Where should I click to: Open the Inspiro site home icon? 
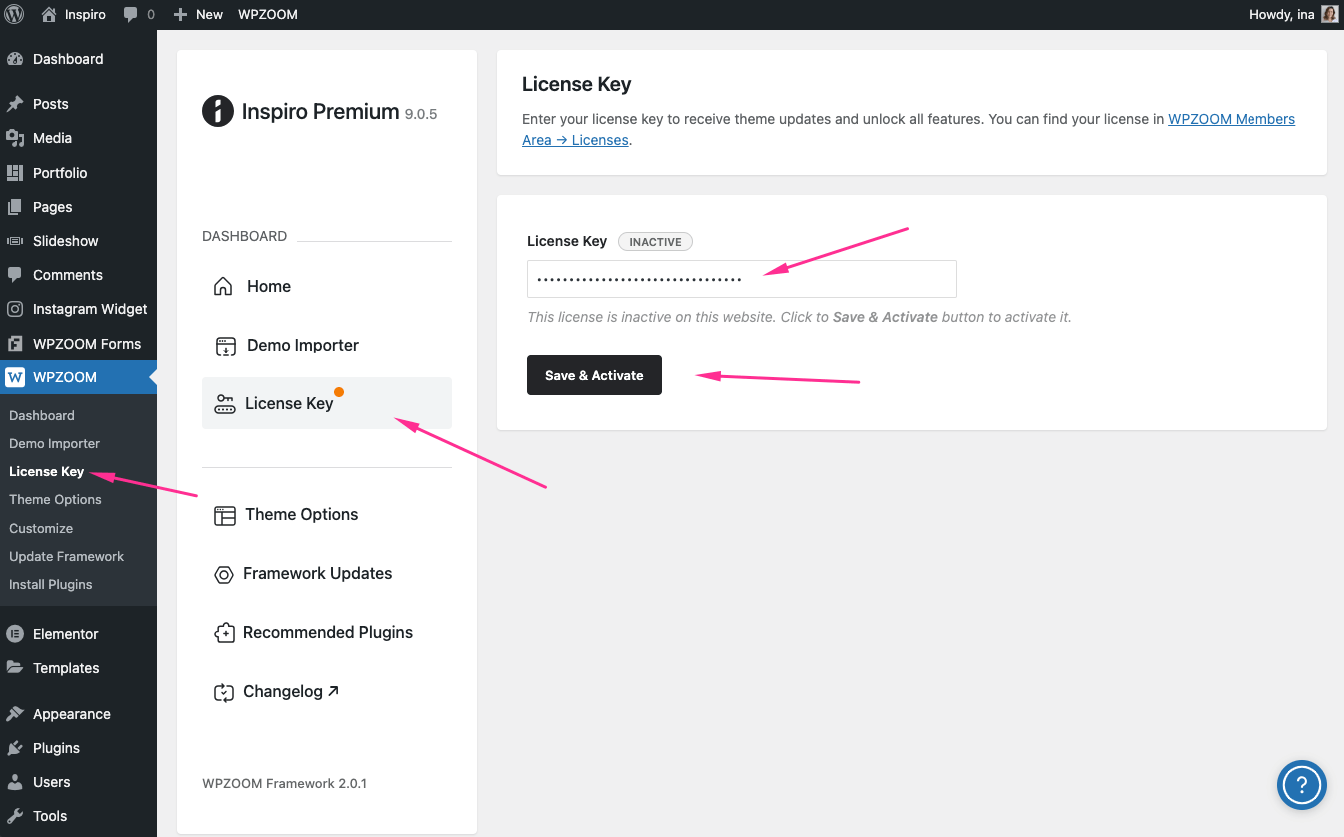coord(49,14)
